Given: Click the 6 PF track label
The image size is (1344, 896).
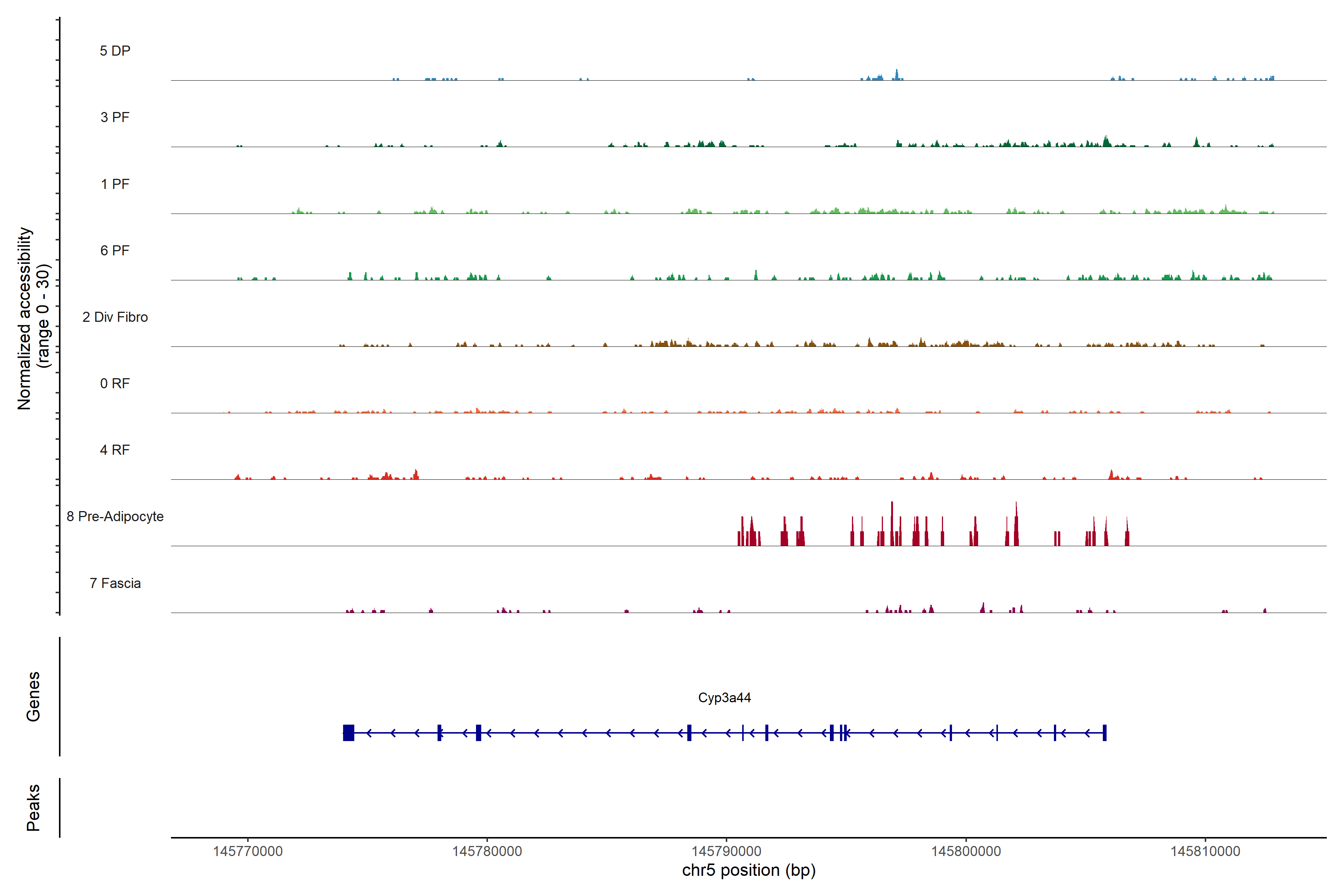Looking at the screenshot, I should [x=115, y=250].
